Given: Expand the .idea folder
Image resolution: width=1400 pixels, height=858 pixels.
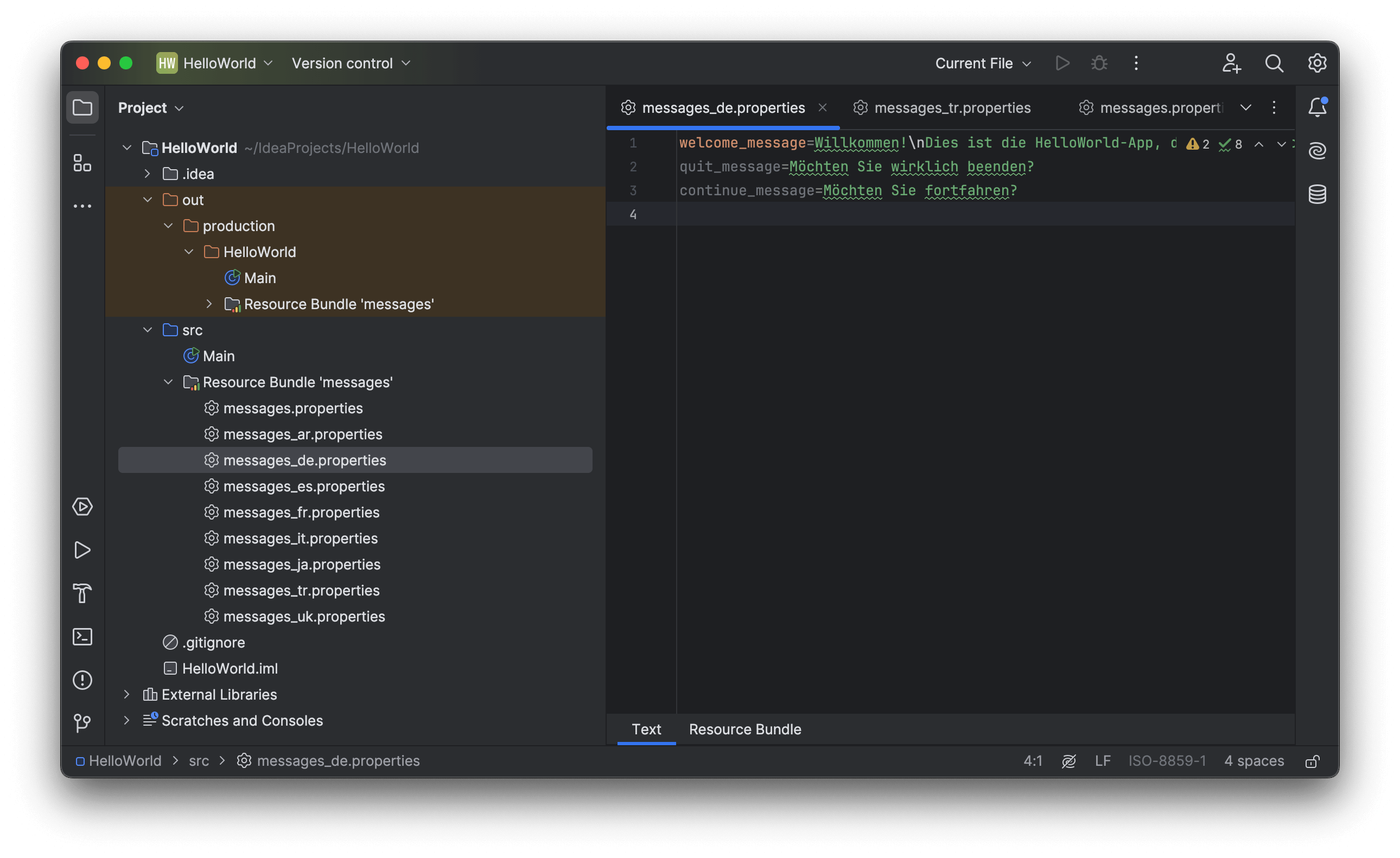Looking at the screenshot, I should point(147,174).
